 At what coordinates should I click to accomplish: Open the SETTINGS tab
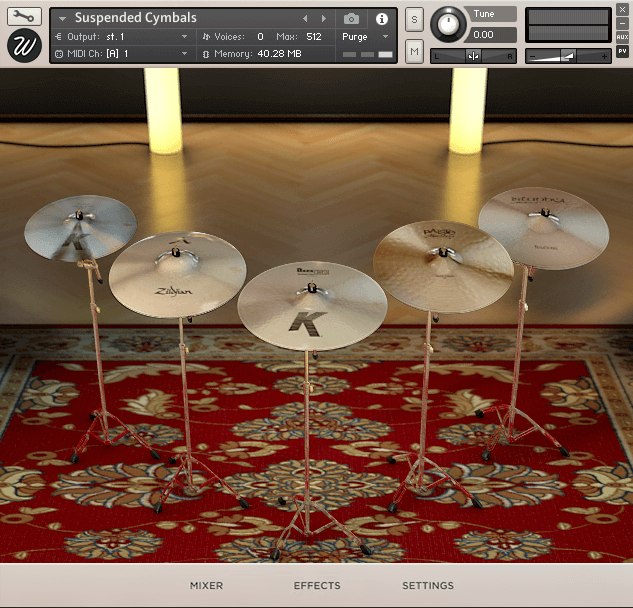428,585
